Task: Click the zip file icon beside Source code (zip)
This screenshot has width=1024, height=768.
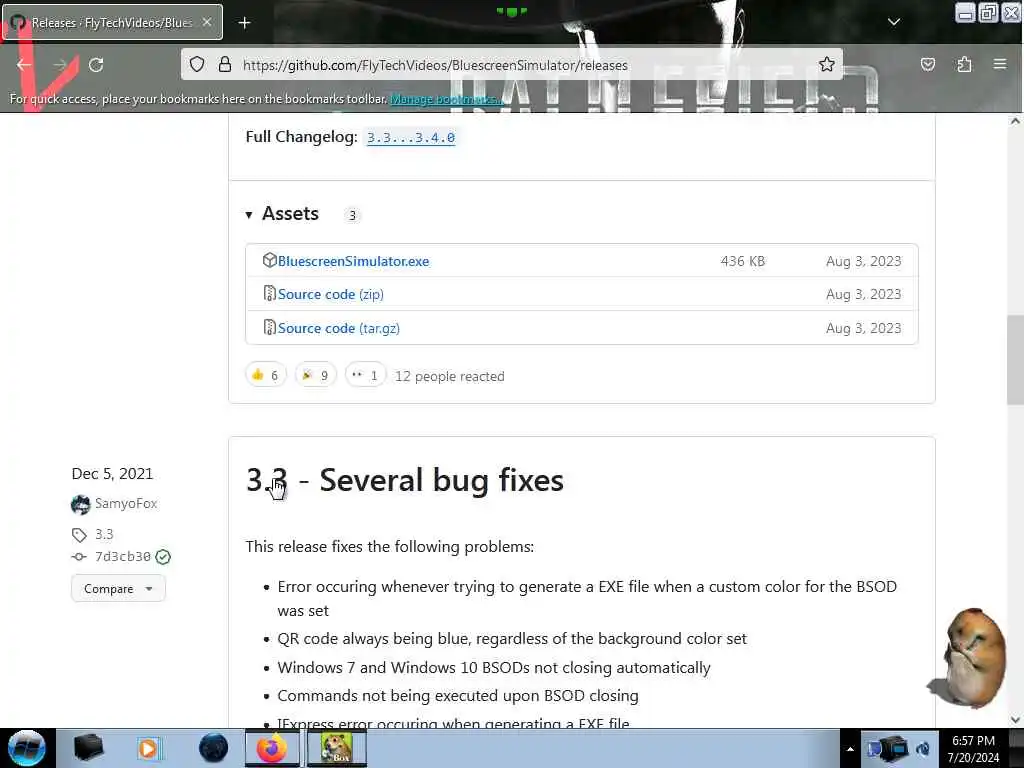Action: coord(269,293)
